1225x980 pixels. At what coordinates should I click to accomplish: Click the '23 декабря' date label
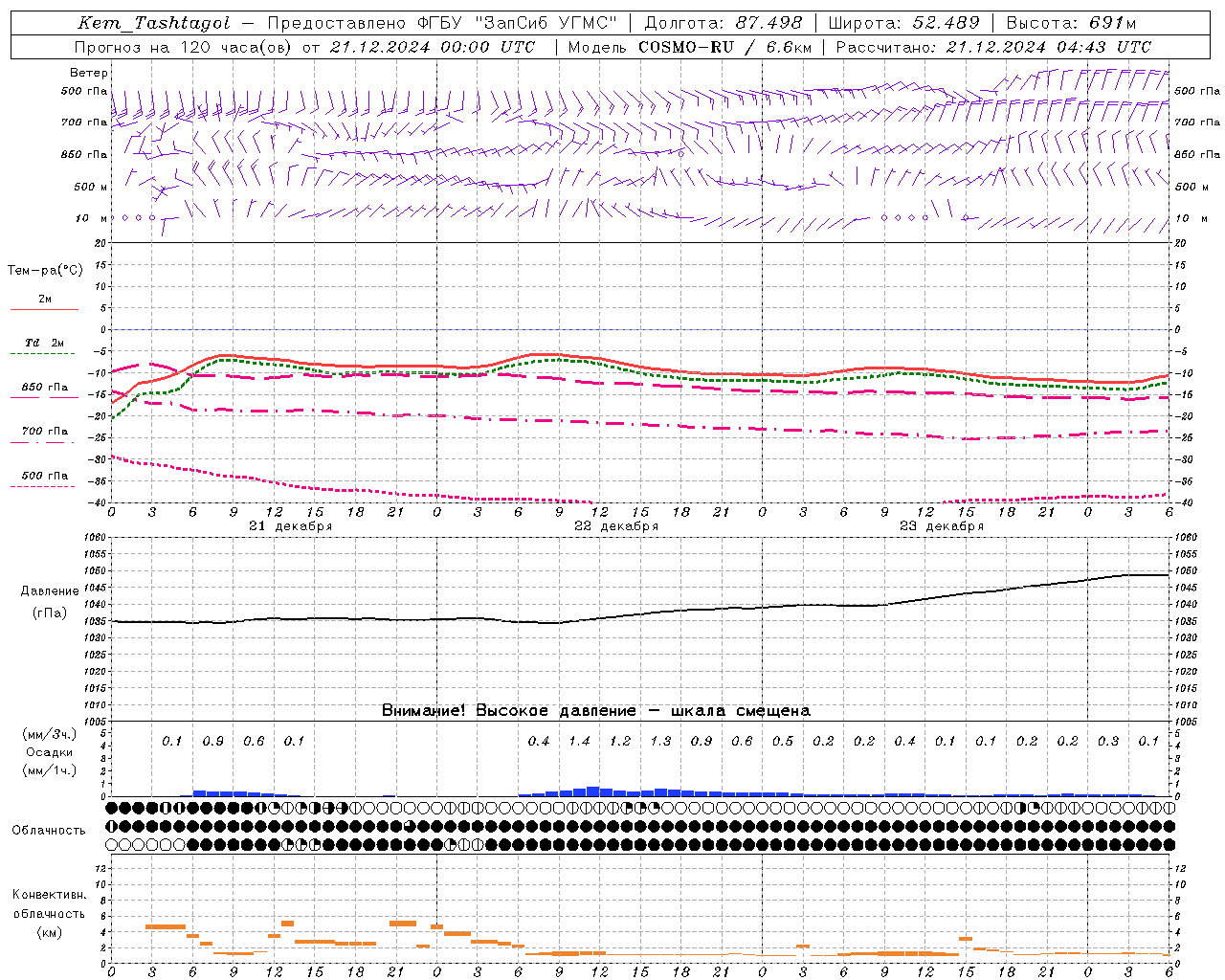(x=942, y=526)
